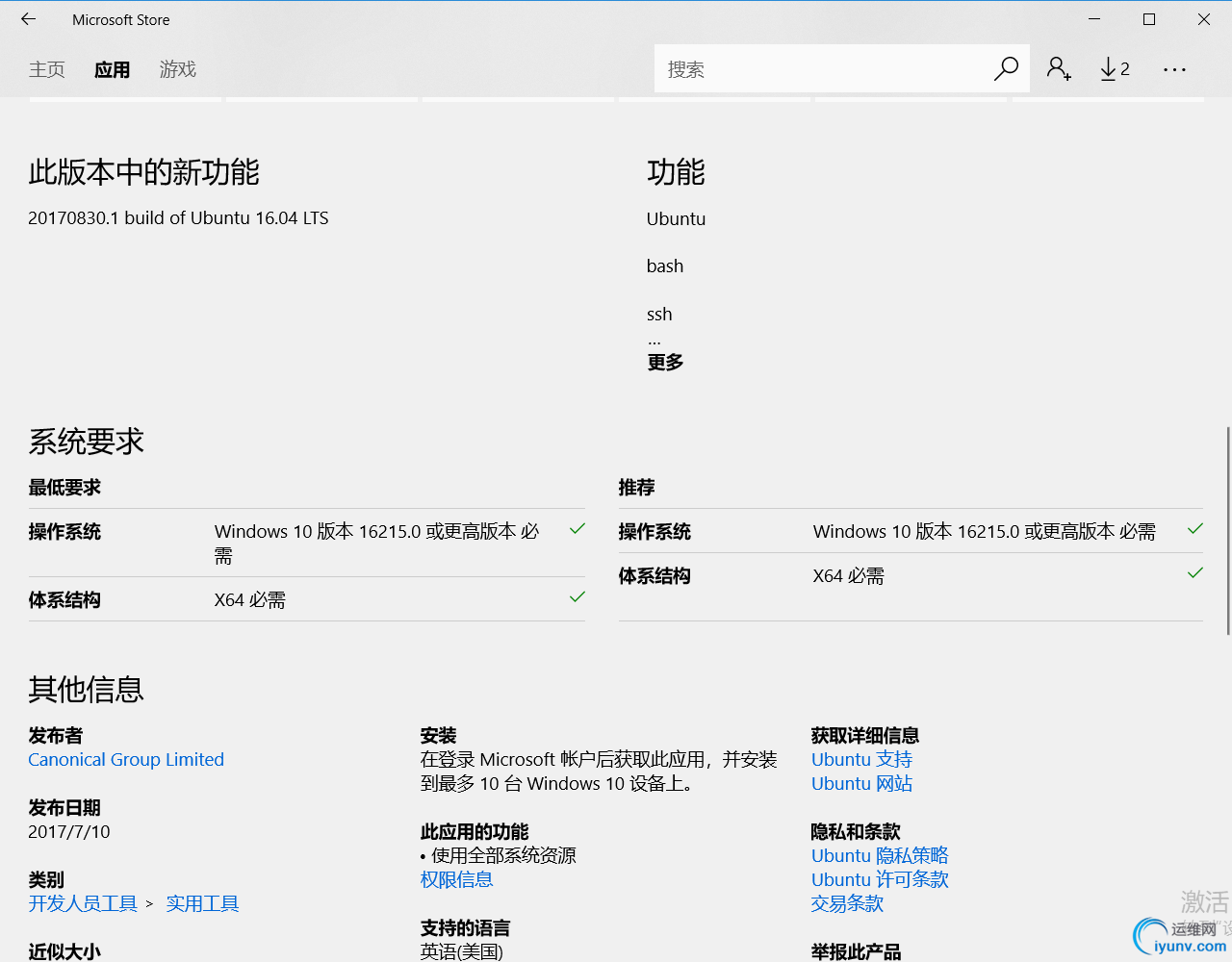Image resolution: width=1232 pixels, height=962 pixels.
Task: Close the Microsoft Store window
Action: (1204, 19)
